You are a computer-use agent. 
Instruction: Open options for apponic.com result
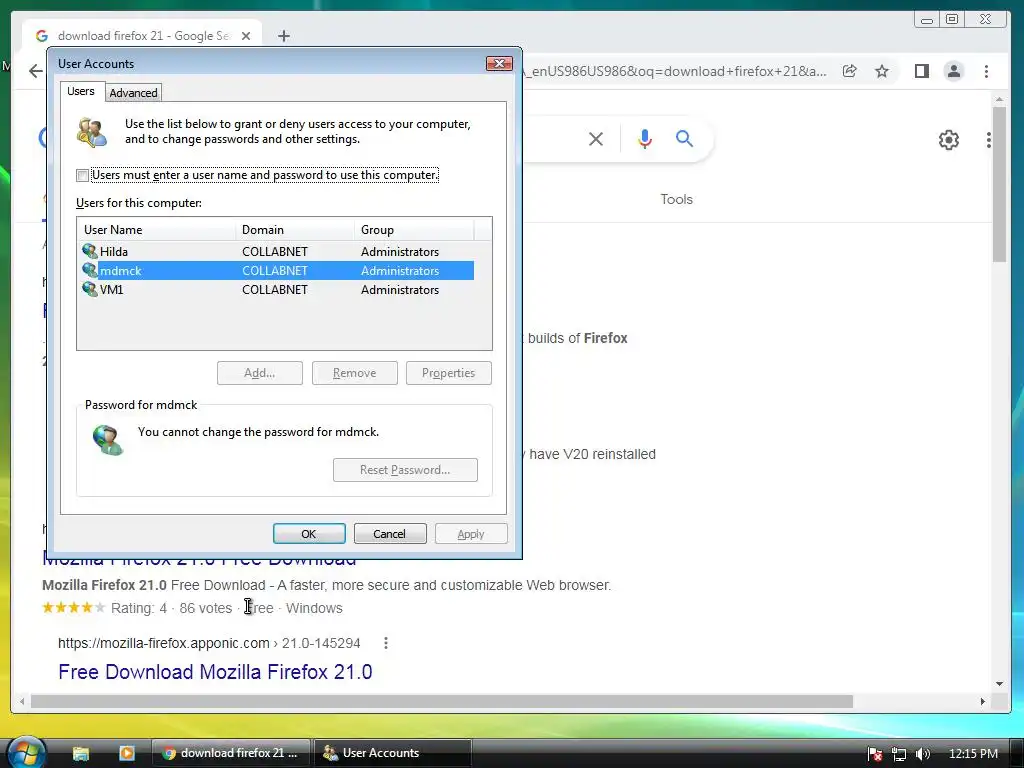click(386, 643)
